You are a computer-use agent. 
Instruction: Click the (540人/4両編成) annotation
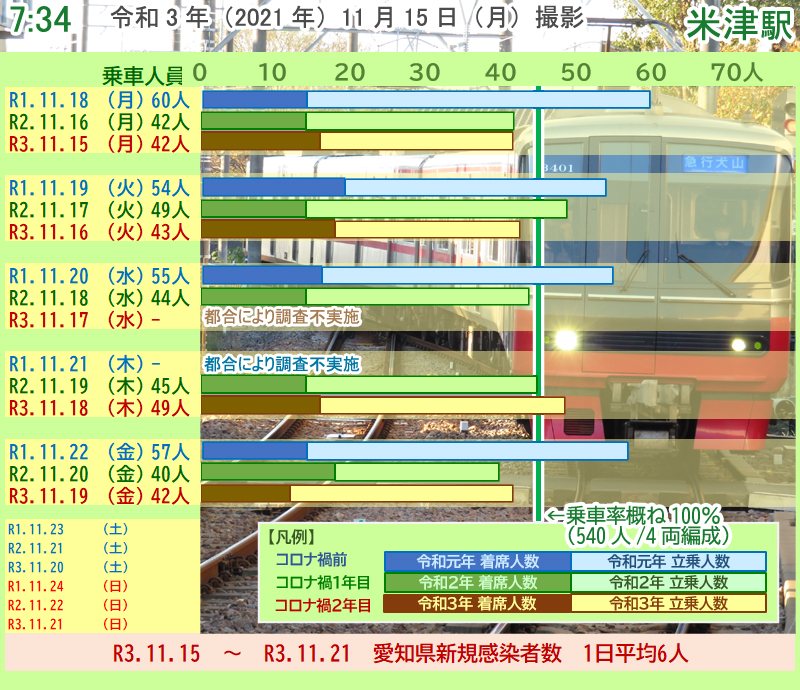click(647, 536)
